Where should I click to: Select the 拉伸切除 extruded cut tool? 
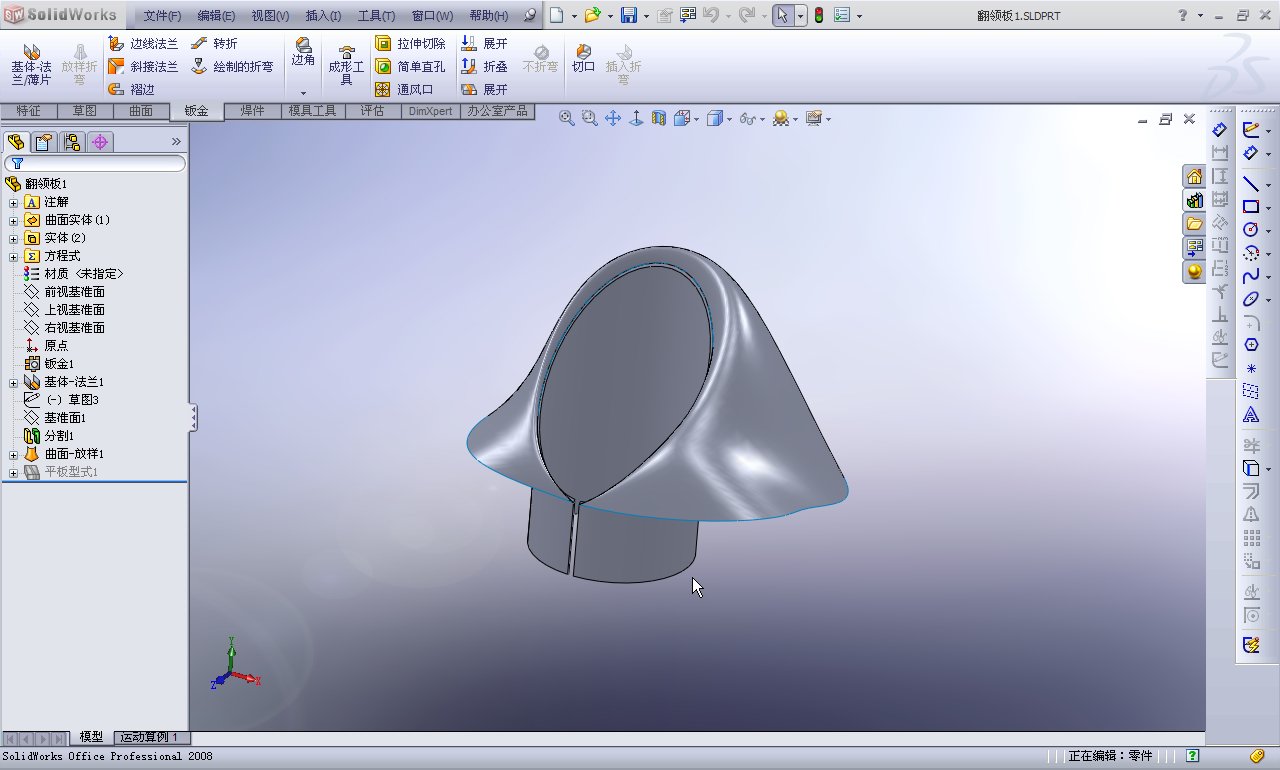point(410,44)
